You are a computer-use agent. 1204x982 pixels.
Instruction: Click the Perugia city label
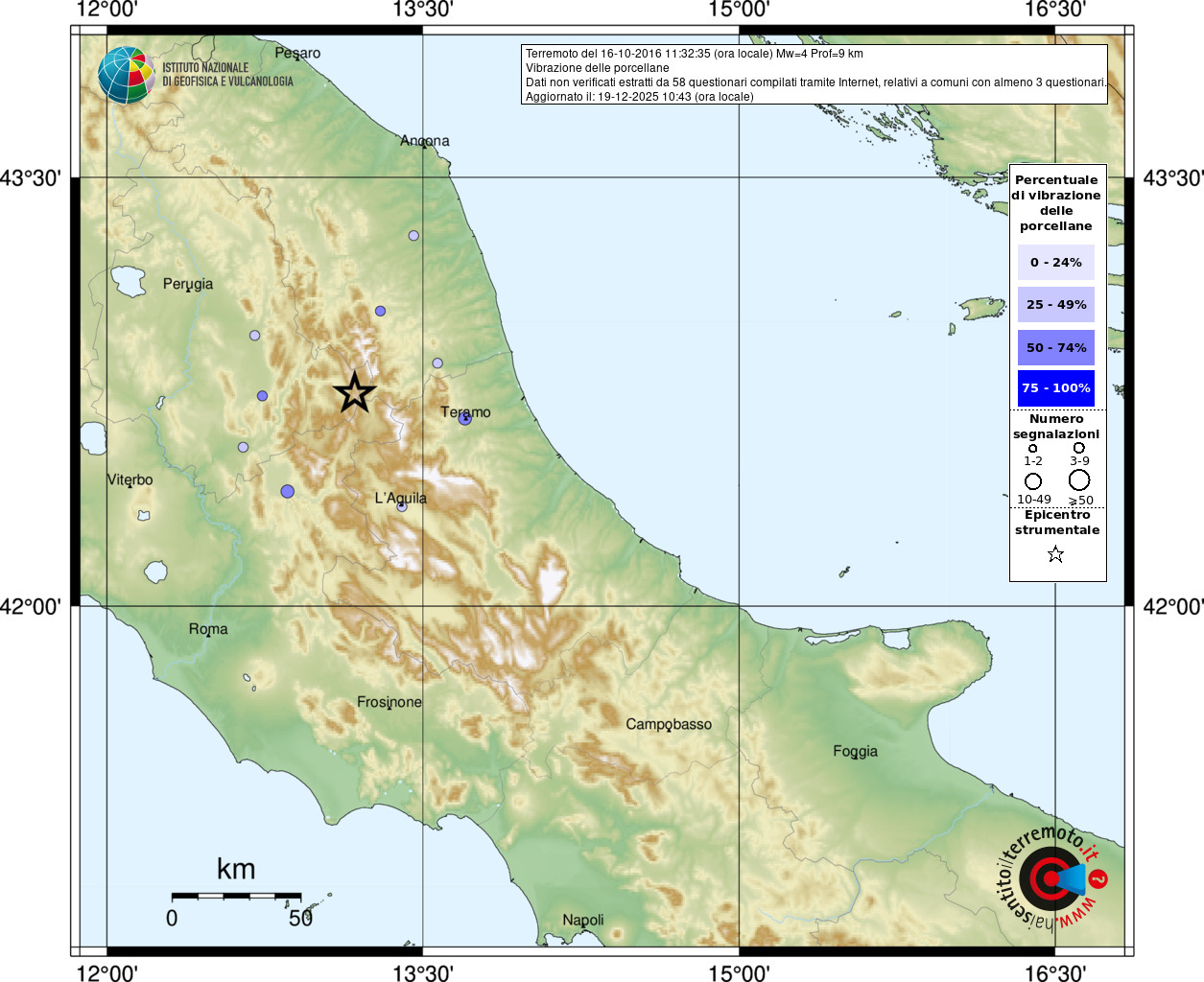pyautogui.click(x=188, y=284)
